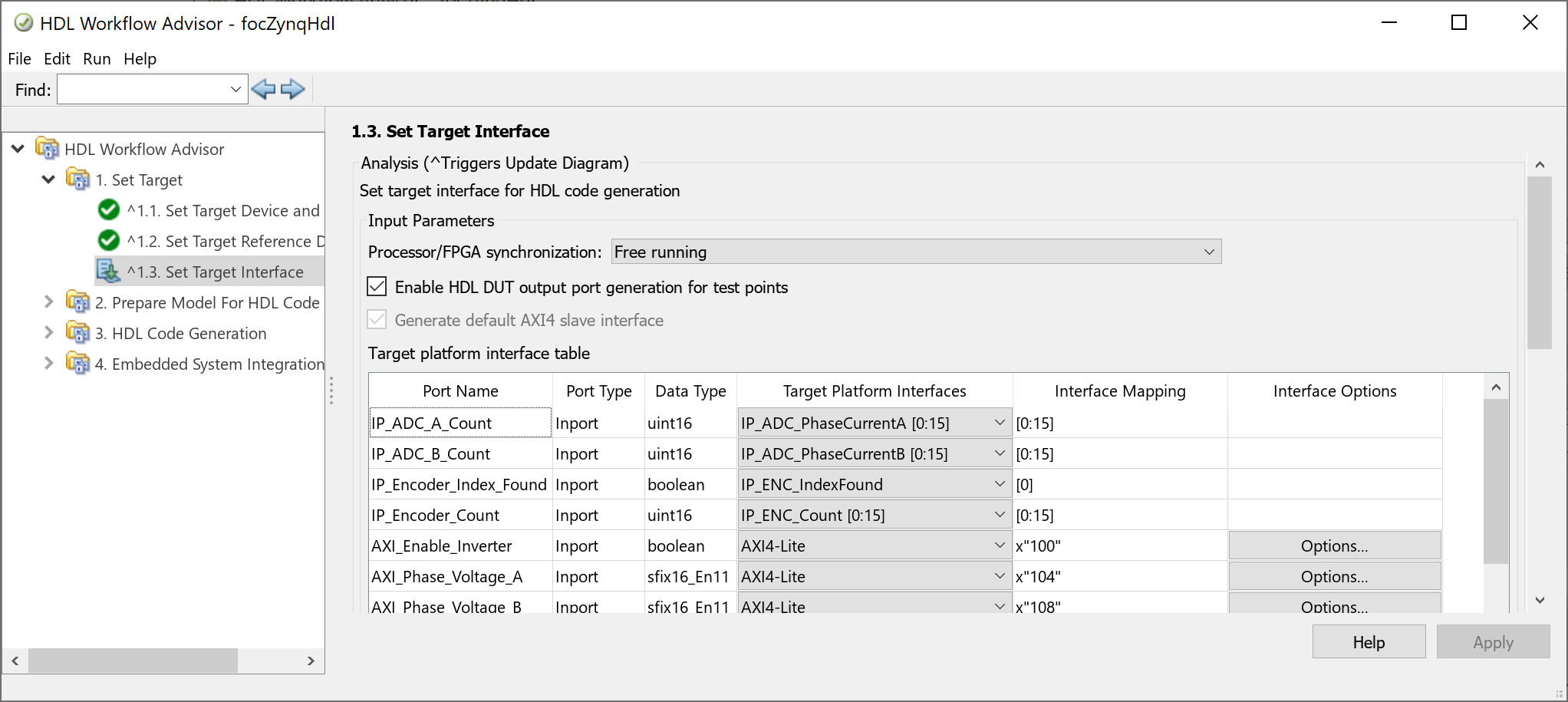The width and height of the screenshot is (1568, 702).
Task: Click the Embedded System Integration folder icon
Action: click(x=77, y=364)
